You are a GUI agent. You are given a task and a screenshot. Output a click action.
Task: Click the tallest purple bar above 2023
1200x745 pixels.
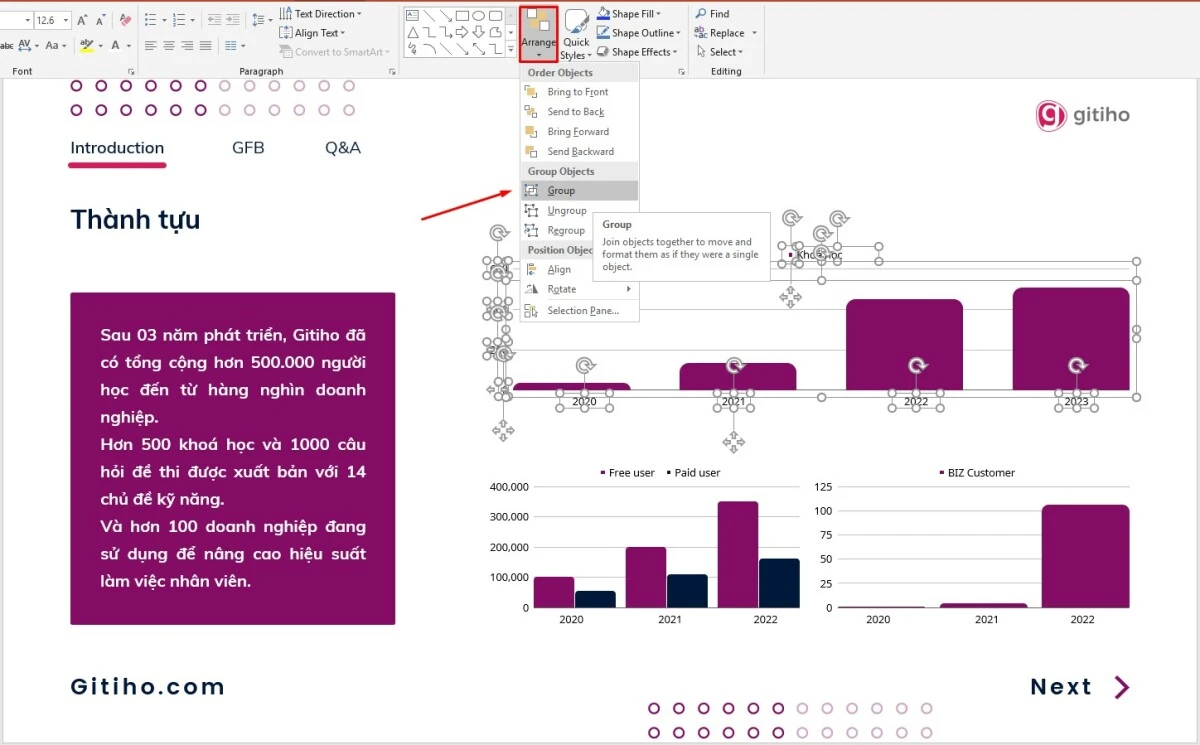pyautogui.click(x=1071, y=339)
